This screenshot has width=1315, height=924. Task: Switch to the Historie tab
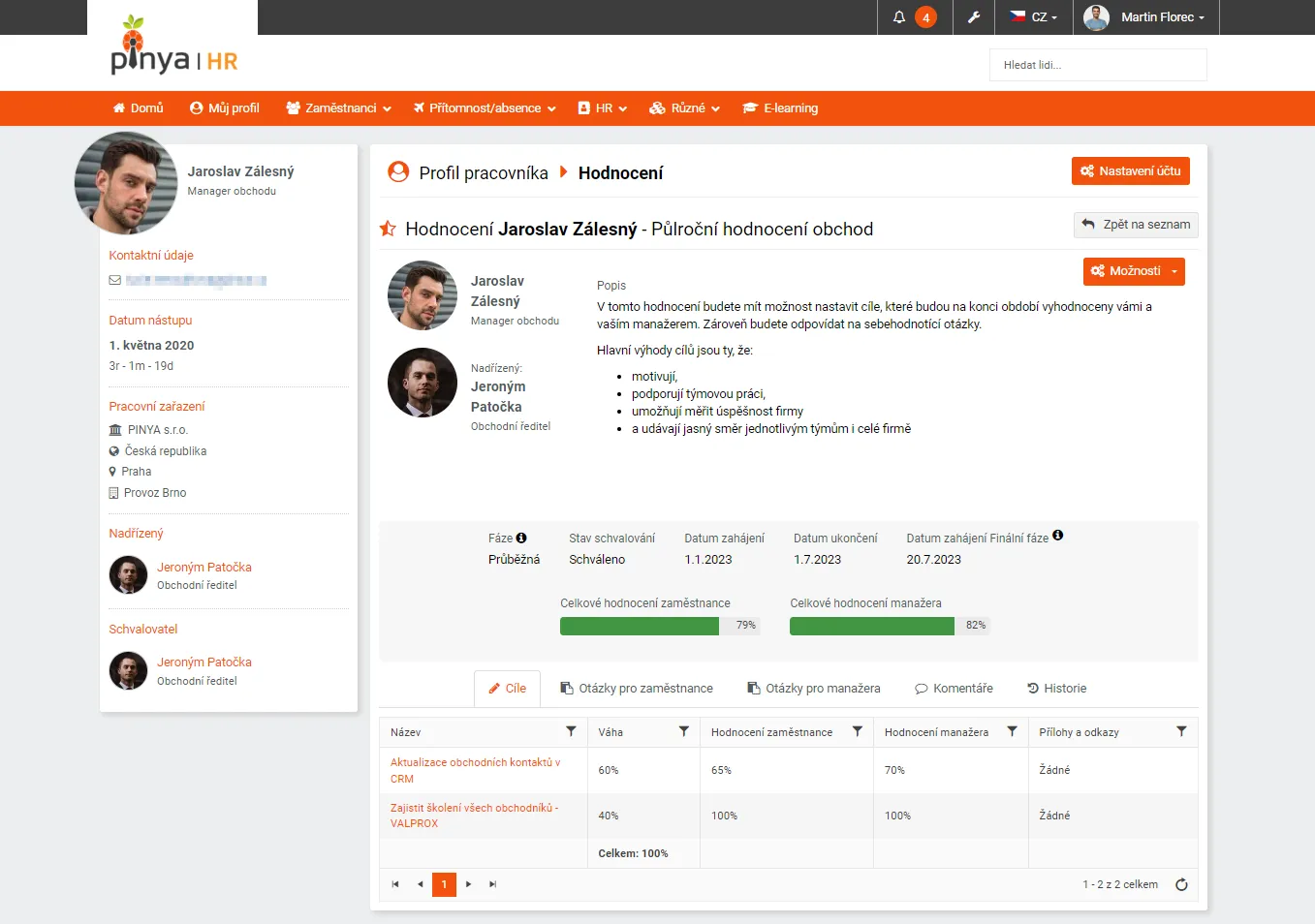tap(1057, 689)
